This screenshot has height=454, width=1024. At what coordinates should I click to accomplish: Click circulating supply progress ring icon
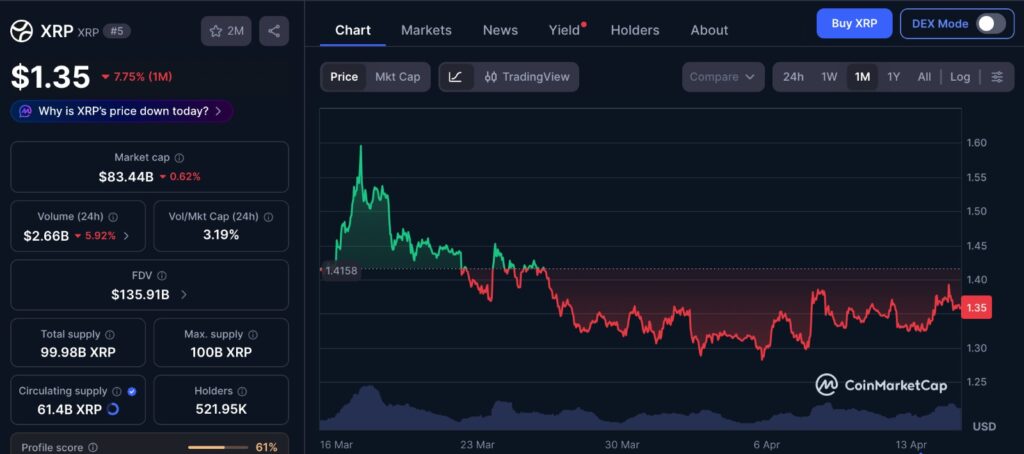click(112, 410)
